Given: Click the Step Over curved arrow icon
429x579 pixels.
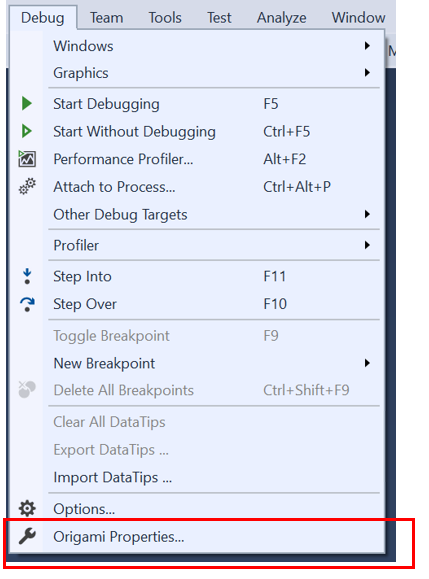Looking at the screenshot, I should (27, 304).
